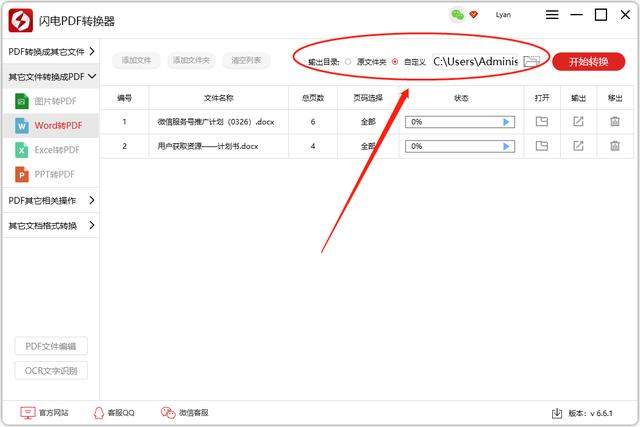Click the output icon for second file
Screen dimensions: 640x427
[x=578, y=146]
